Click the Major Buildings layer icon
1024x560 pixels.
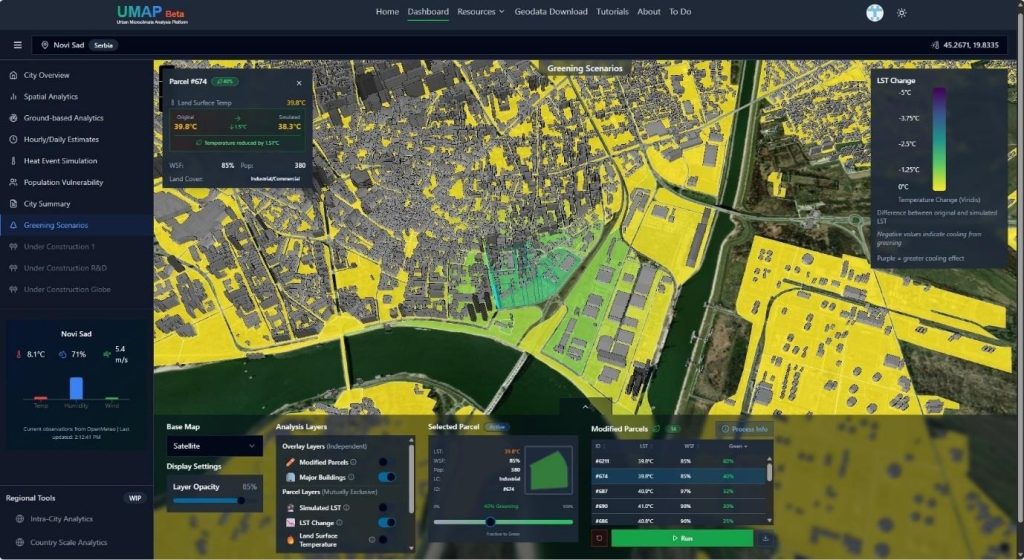click(x=291, y=477)
